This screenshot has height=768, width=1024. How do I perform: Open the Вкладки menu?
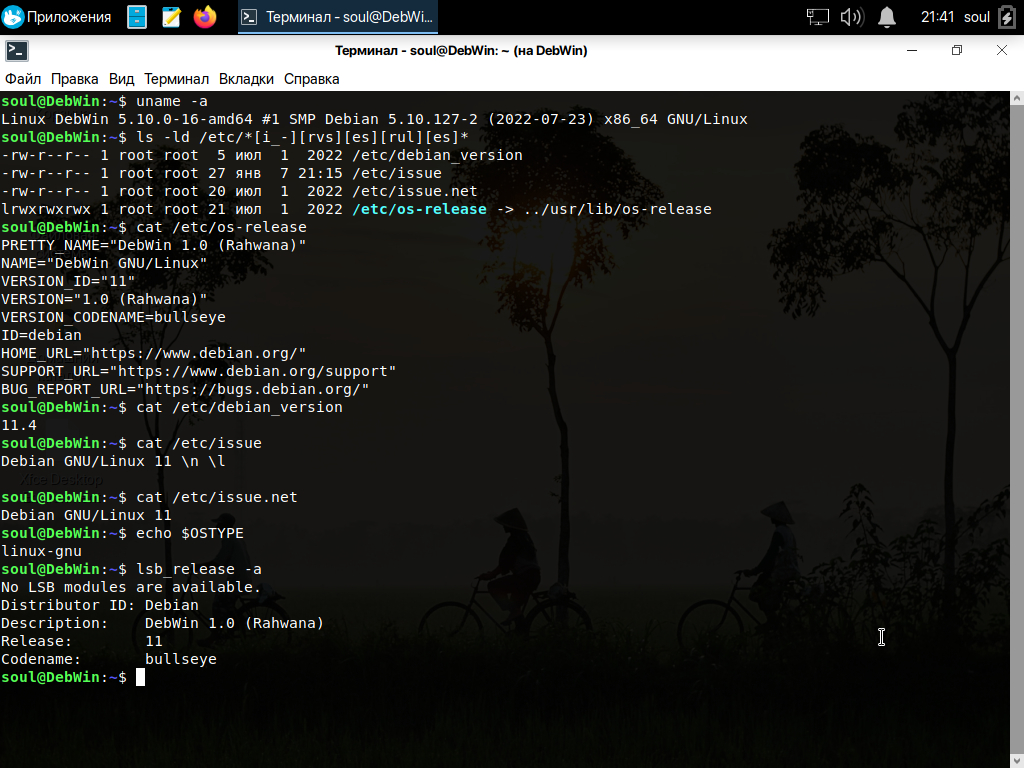click(246, 79)
